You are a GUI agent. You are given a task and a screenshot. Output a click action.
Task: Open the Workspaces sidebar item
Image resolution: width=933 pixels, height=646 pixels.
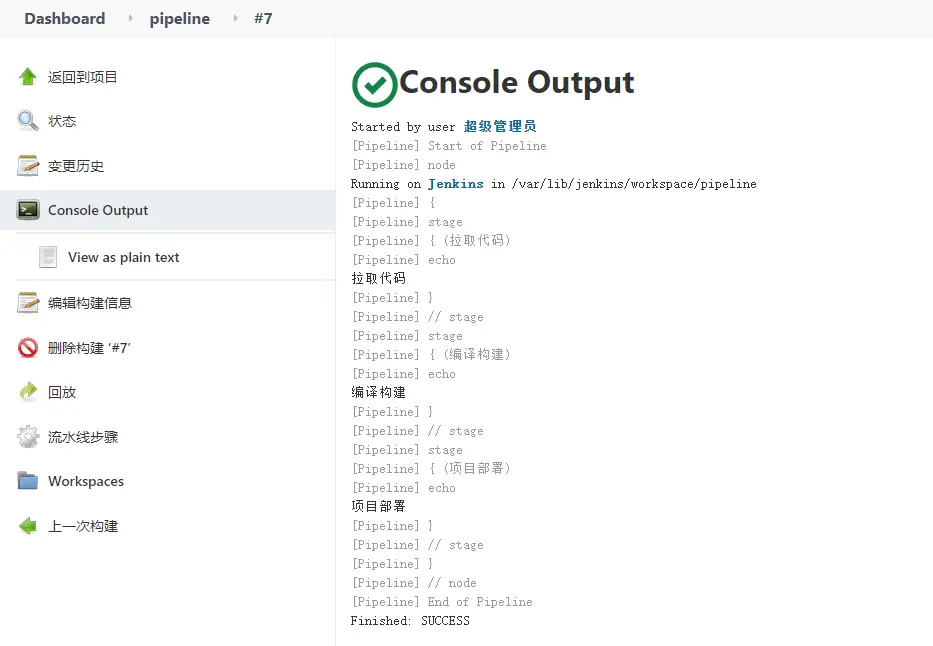(x=86, y=481)
